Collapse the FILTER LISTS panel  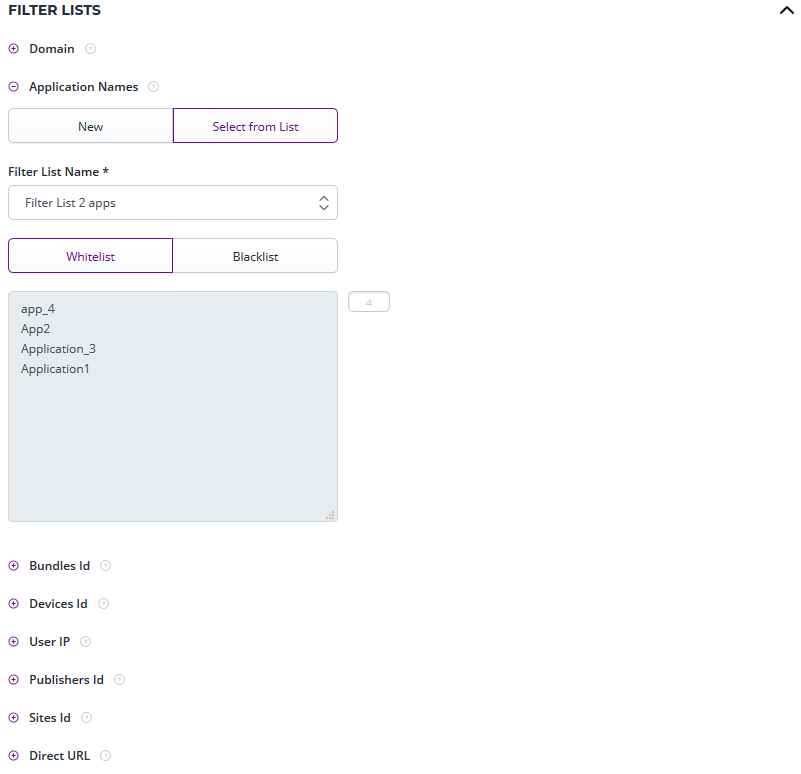787,9
